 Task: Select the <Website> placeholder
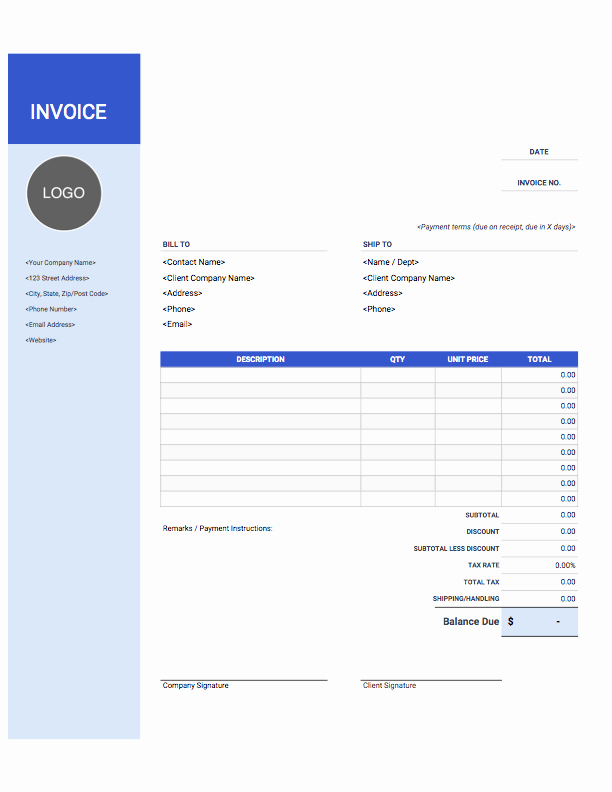[x=41, y=340]
